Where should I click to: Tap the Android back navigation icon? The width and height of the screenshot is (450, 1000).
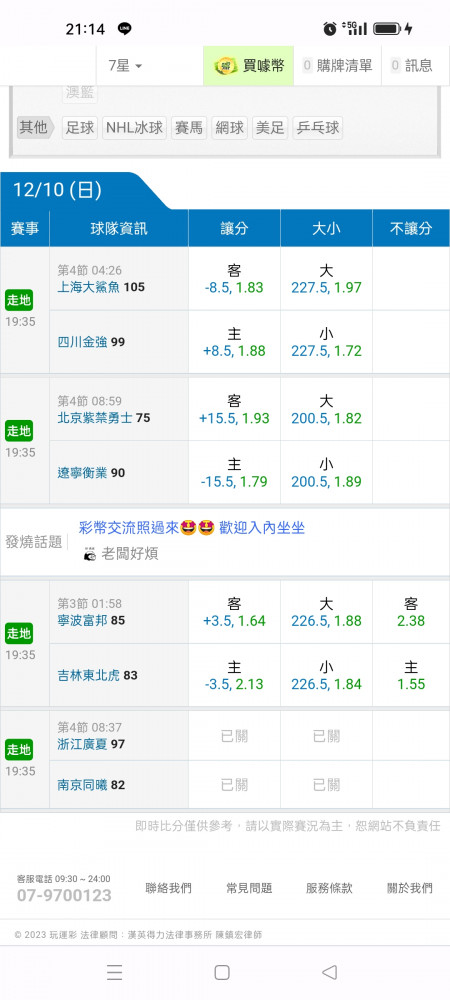(330, 972)
